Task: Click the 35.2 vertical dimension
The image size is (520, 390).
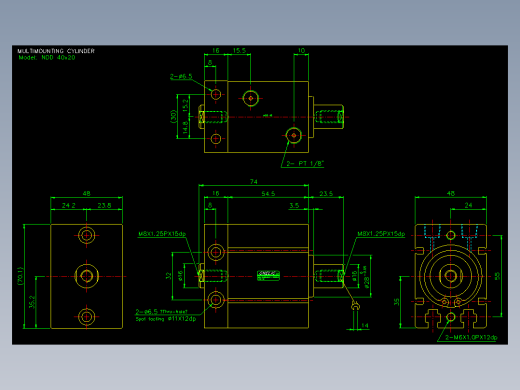Action: (32, 302)
